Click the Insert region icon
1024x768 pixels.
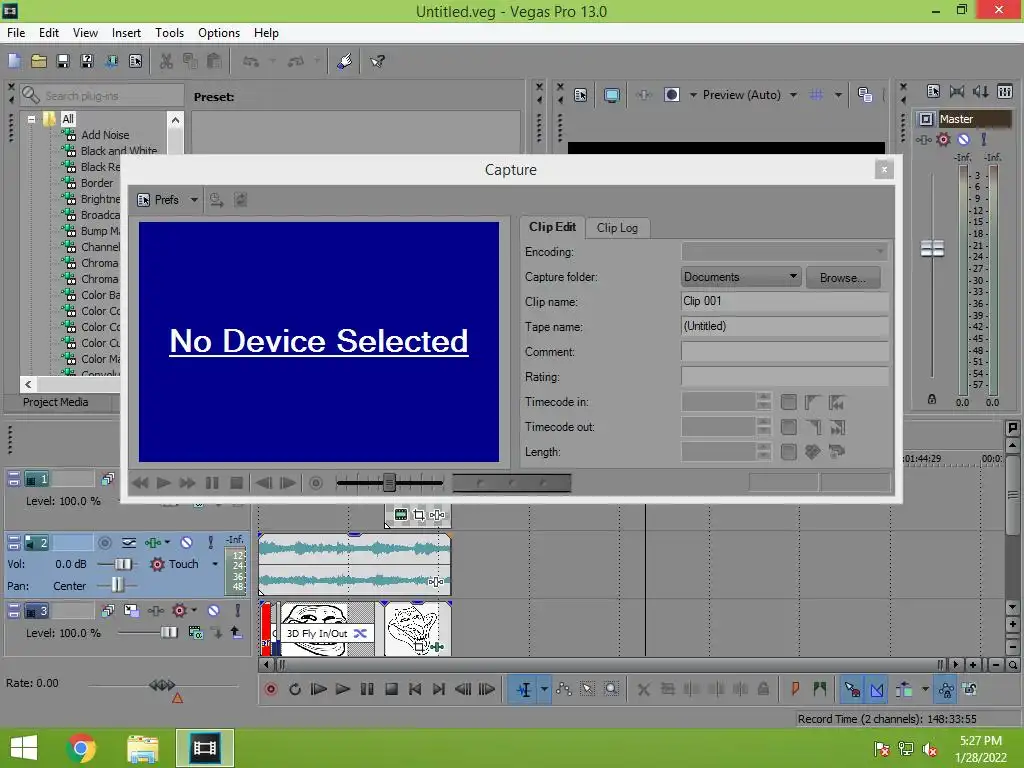[820, 689]
